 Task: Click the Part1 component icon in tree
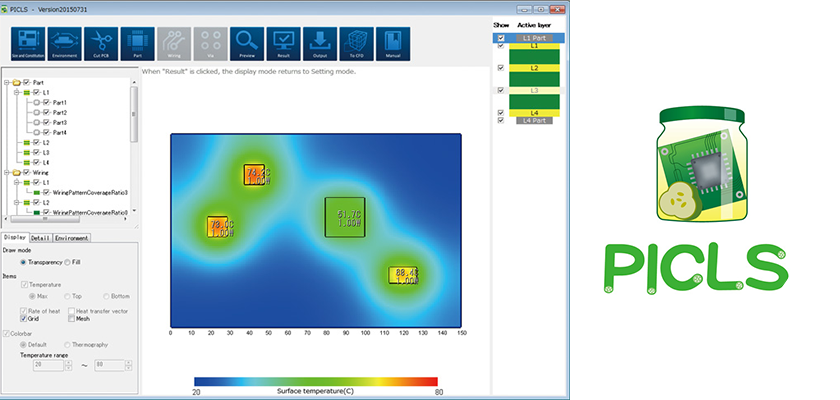37,102
